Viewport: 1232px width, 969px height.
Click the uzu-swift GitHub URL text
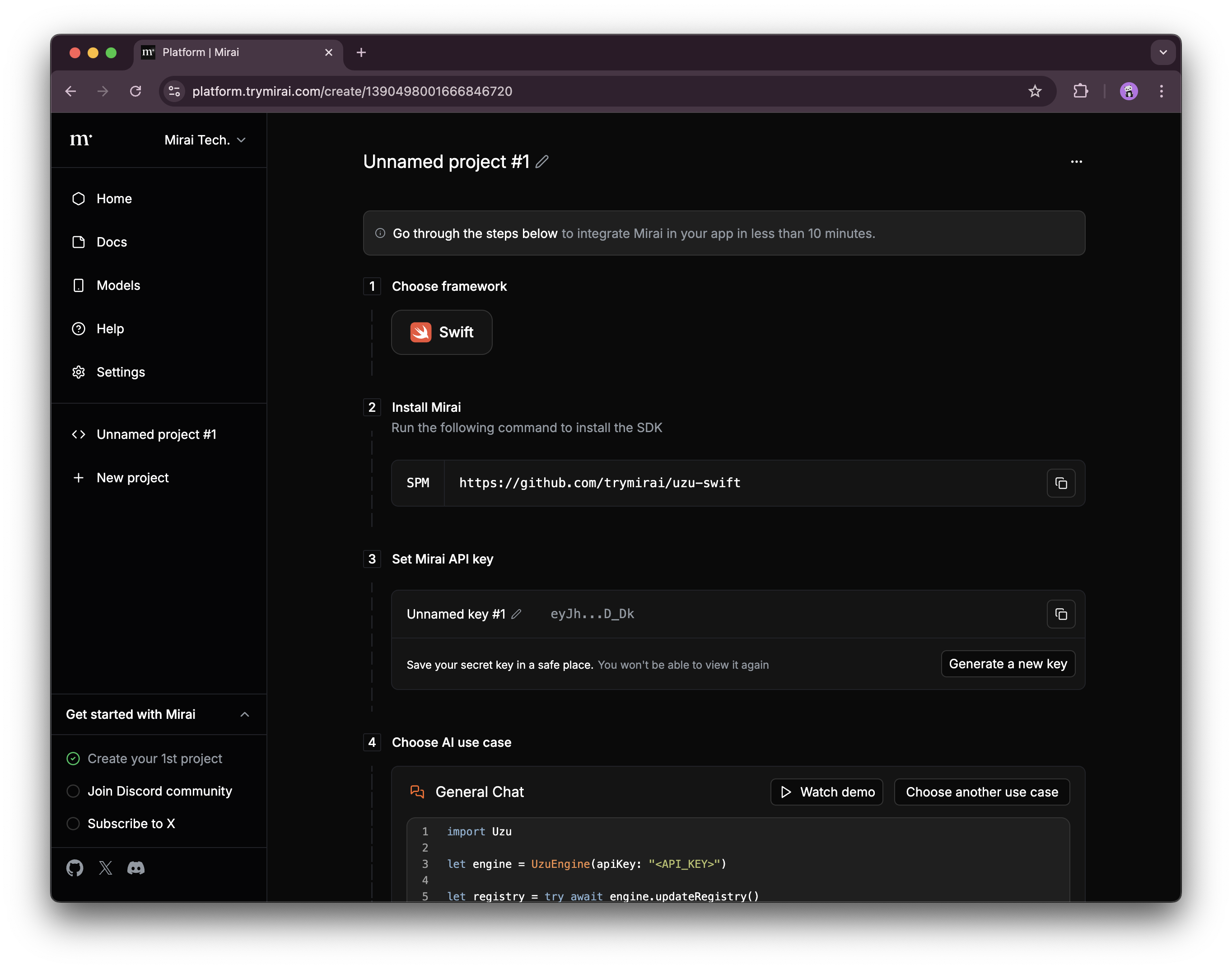[x=600, y=483]
